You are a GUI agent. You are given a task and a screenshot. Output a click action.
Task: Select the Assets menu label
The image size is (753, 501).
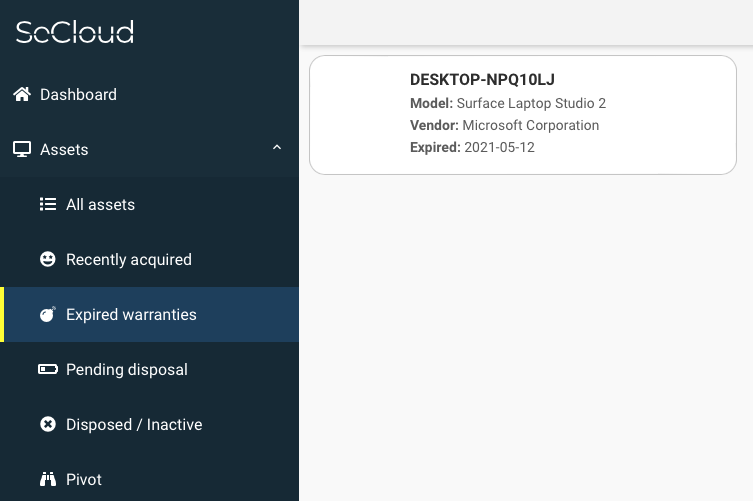pos(64,150)
